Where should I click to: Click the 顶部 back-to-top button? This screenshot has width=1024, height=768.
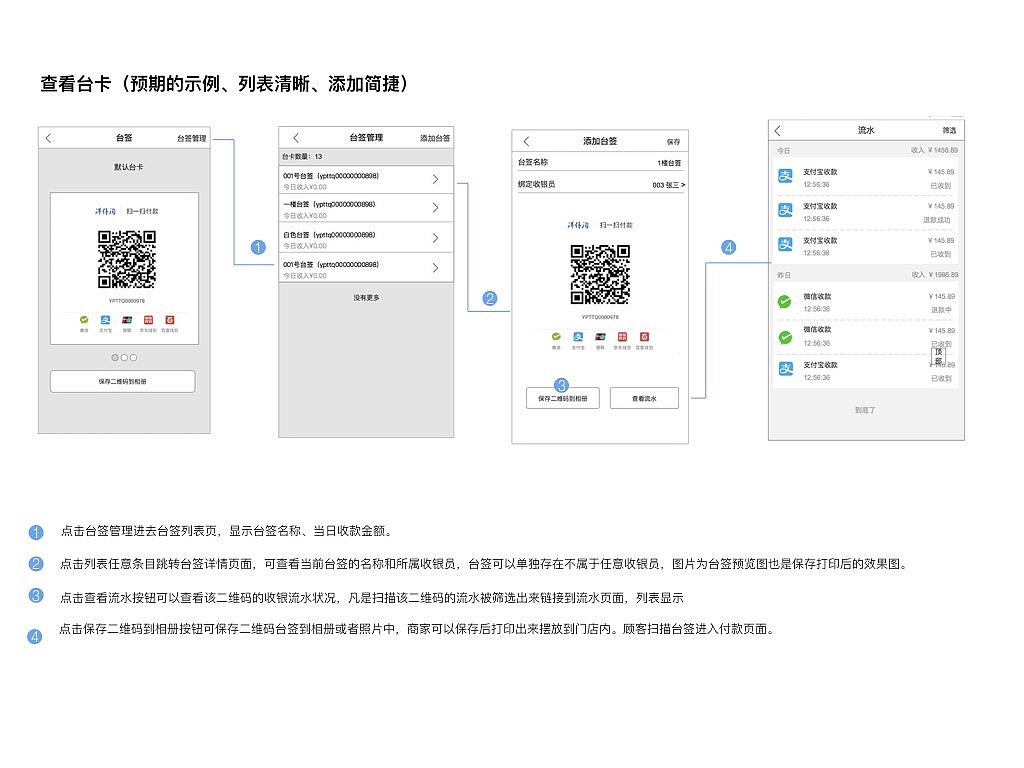click(938, 357)
